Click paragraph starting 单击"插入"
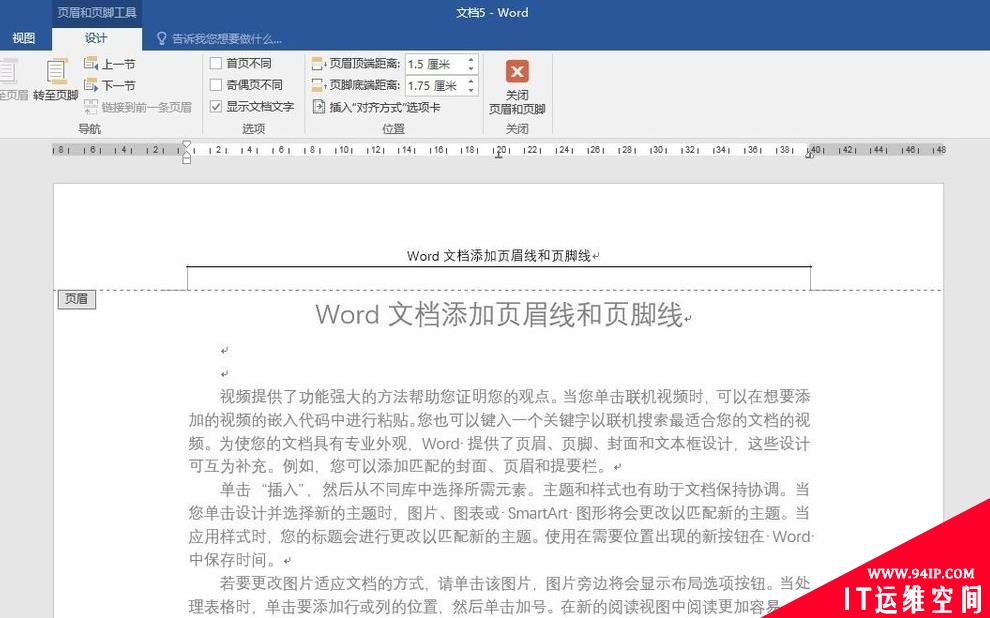The width and height of the screenshot is (990, 618). (x=499, y=524)
